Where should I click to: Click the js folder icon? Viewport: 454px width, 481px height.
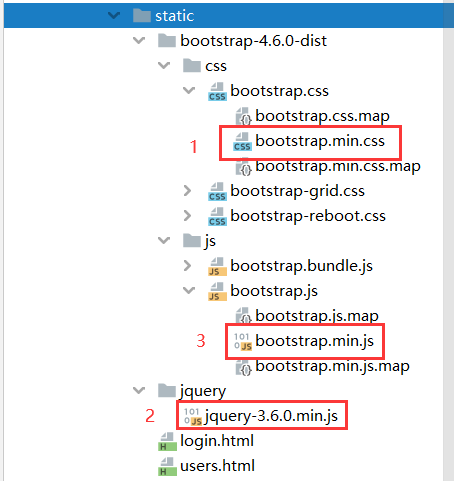point(192,240)
